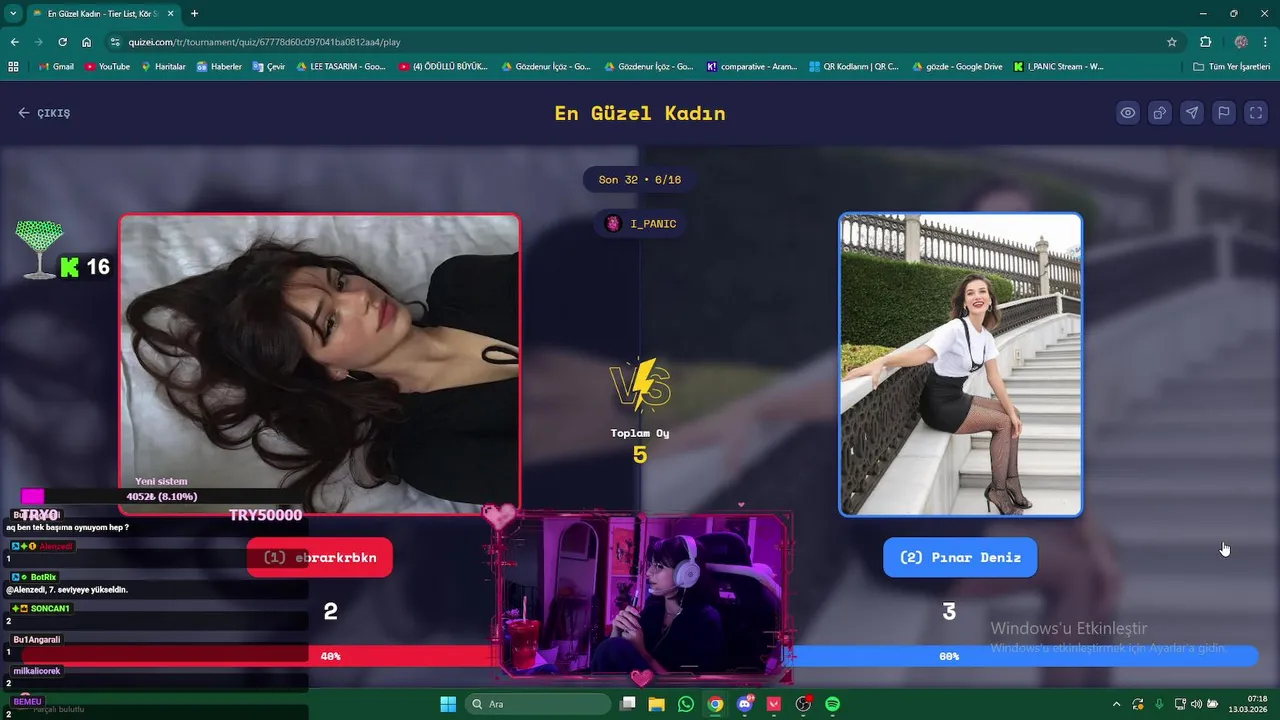Image resolution: width=1280 pixels, height=720 pixels.
Task: Show hidden system tray icons
Action: (1116, 704)
